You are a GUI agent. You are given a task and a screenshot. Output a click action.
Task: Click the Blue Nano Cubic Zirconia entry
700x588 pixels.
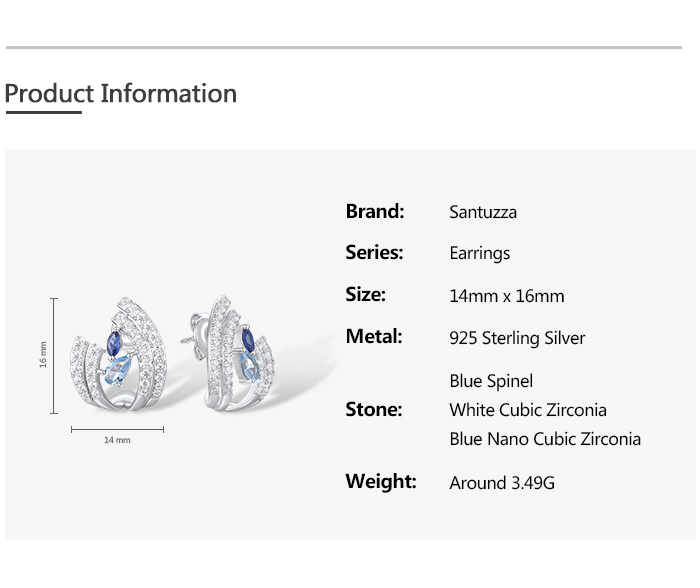[545, 439]
